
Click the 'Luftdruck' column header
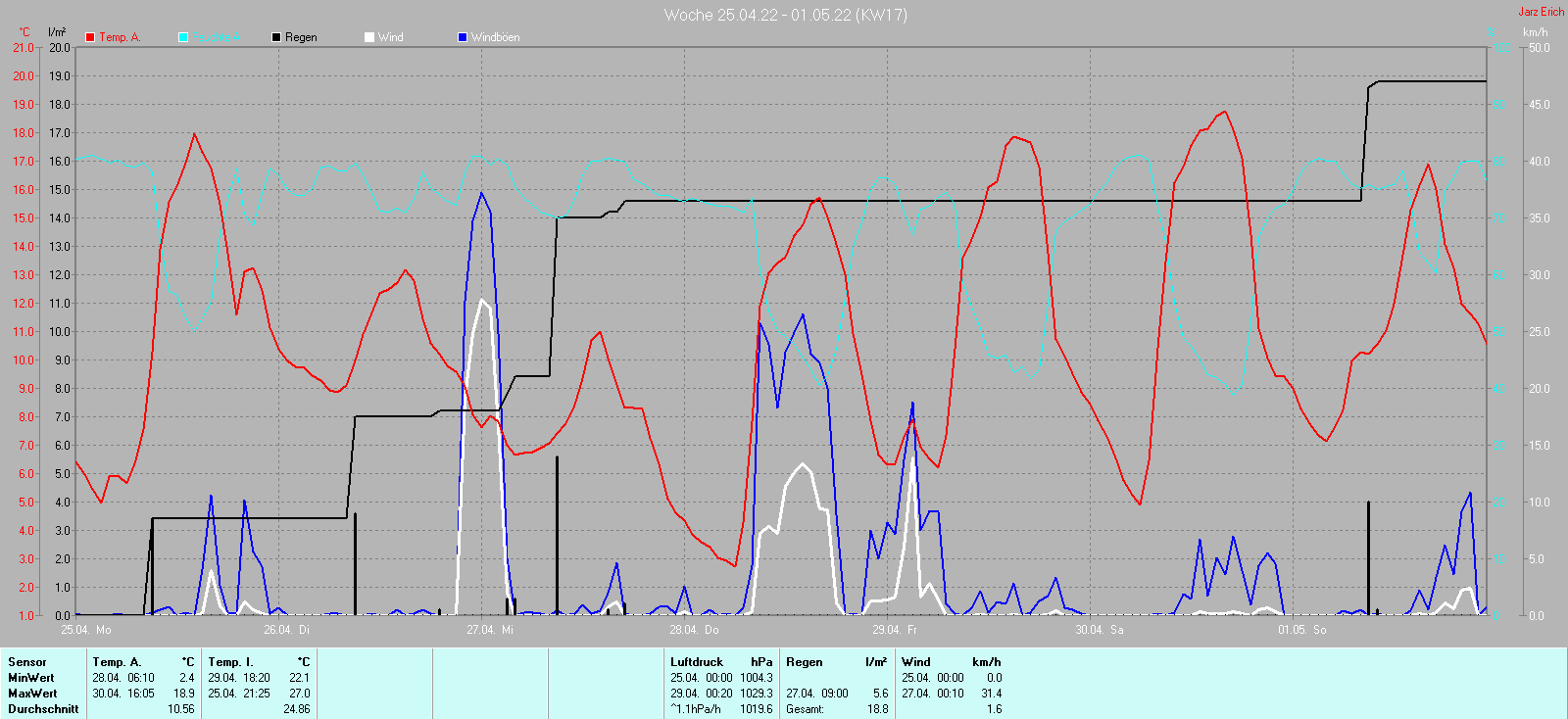click(x=697, y=662)
